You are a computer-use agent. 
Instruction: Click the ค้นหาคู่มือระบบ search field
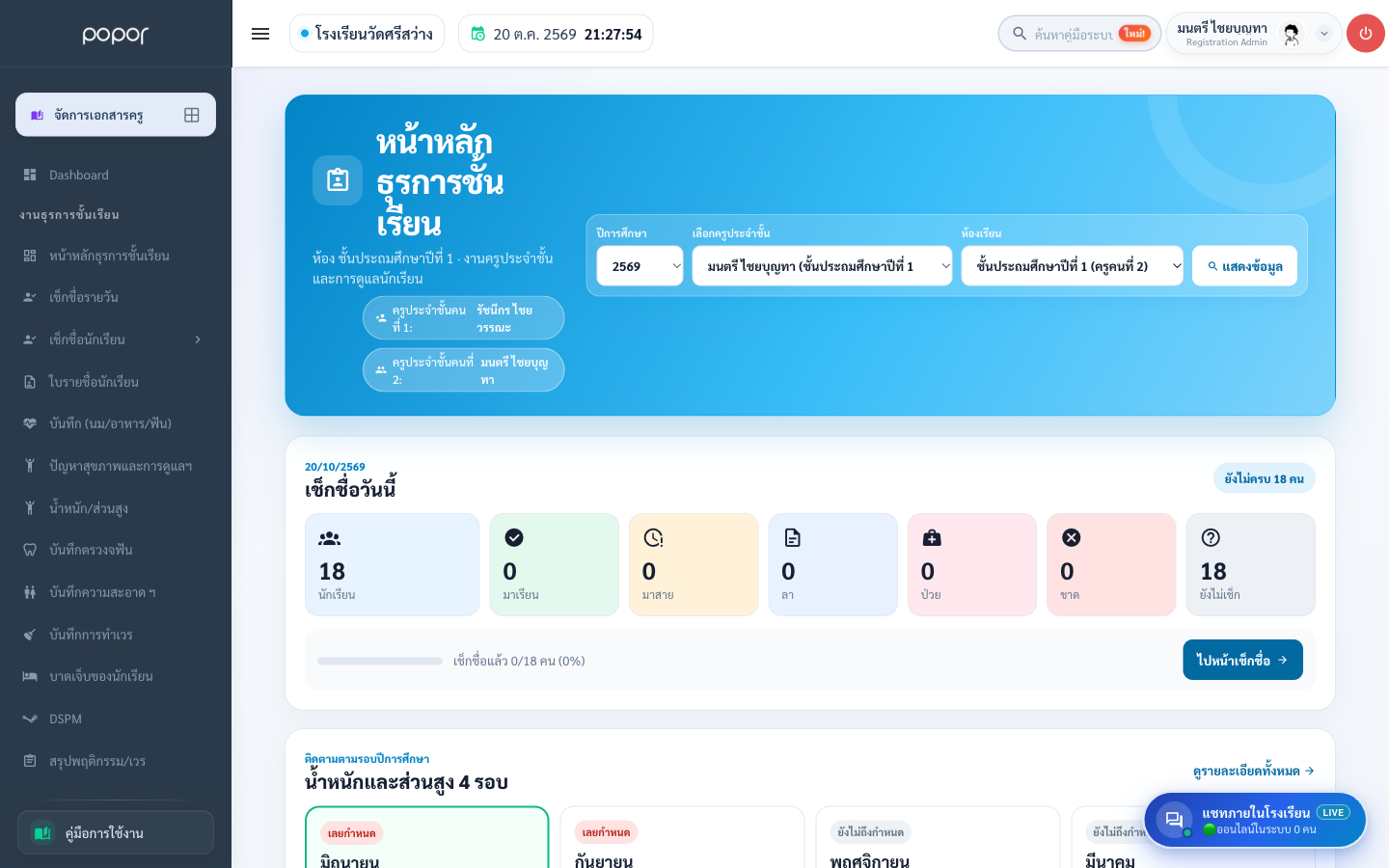(1079, 34)
